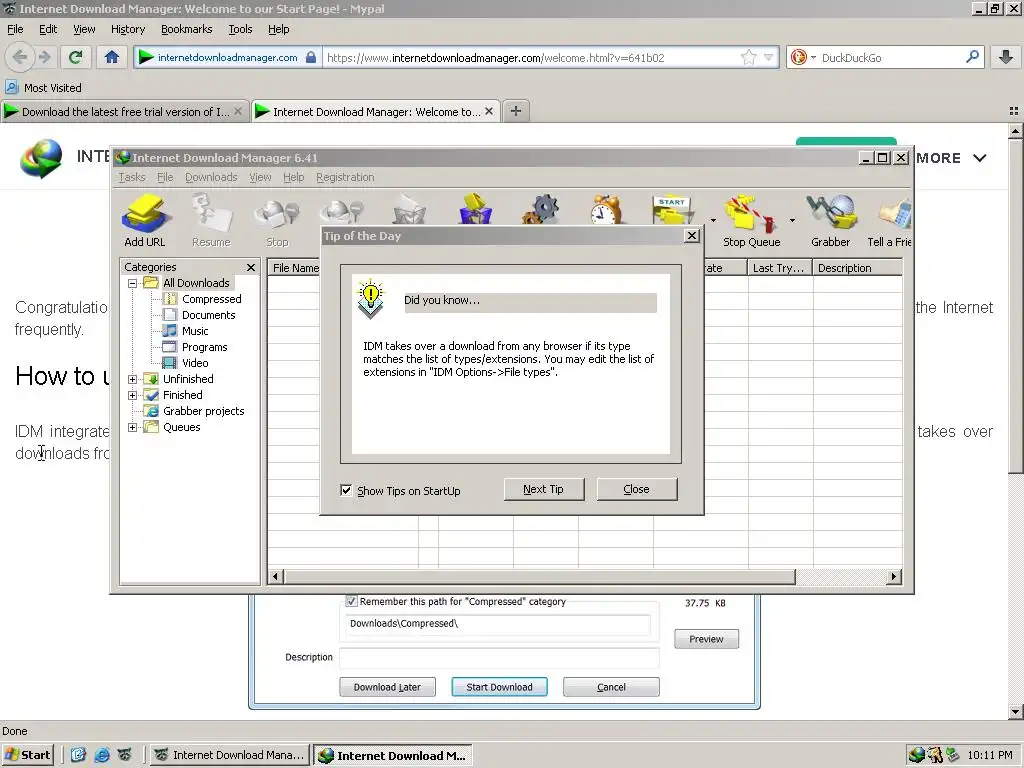
Task: Expand the Unfinished category node
Action: (x=133, y=379)
